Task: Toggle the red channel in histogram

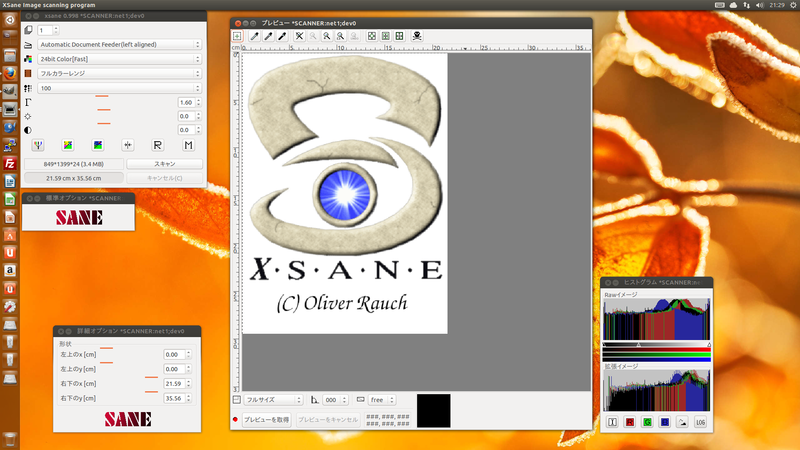Action: coord(629,422)
